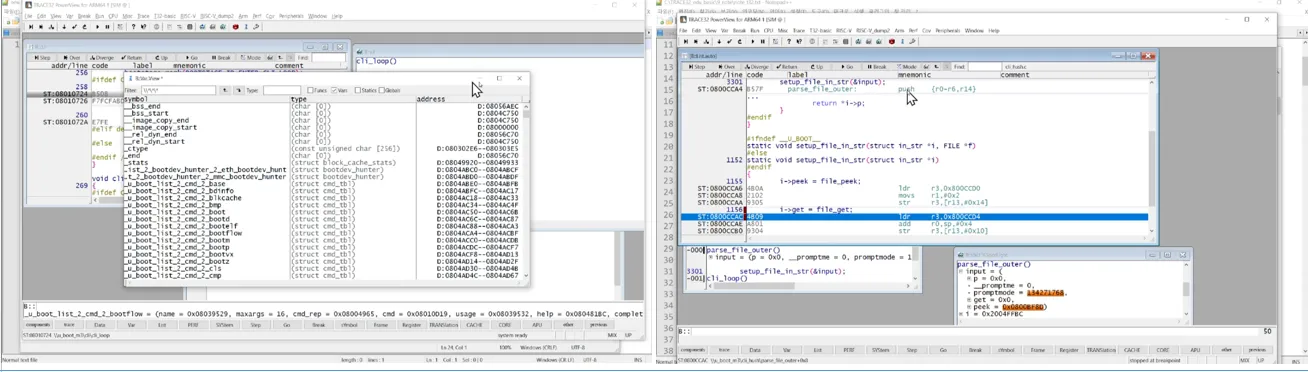Click Mode button in left List window
The height and width of the screenshot is (372, 1308).
click(x=250, y=58)
